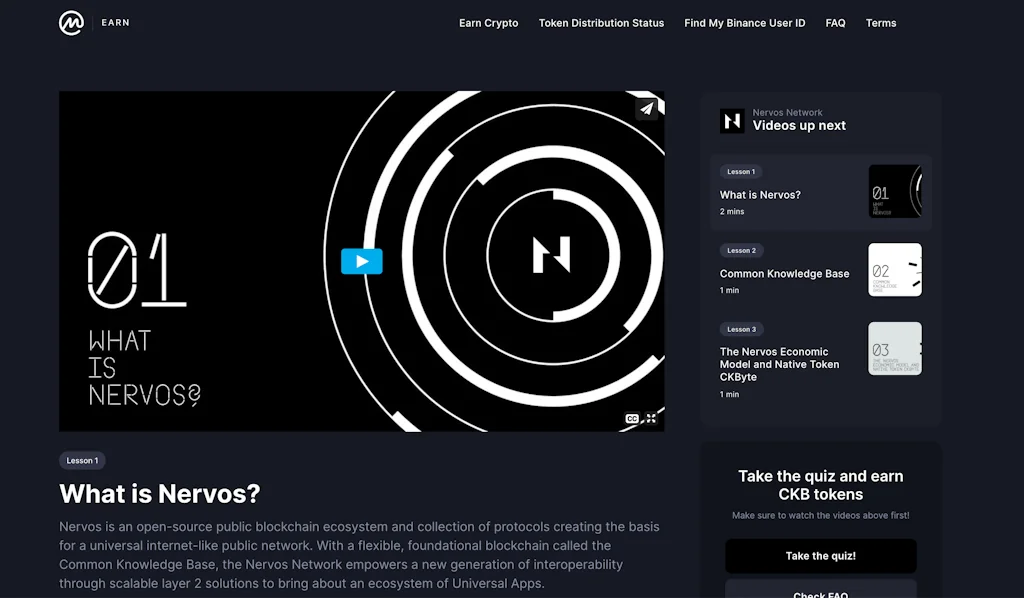Click the CoinMarketCap logo icon
Screen dimensions: 1024x598
pyautogui.click(x=71, y=23)
